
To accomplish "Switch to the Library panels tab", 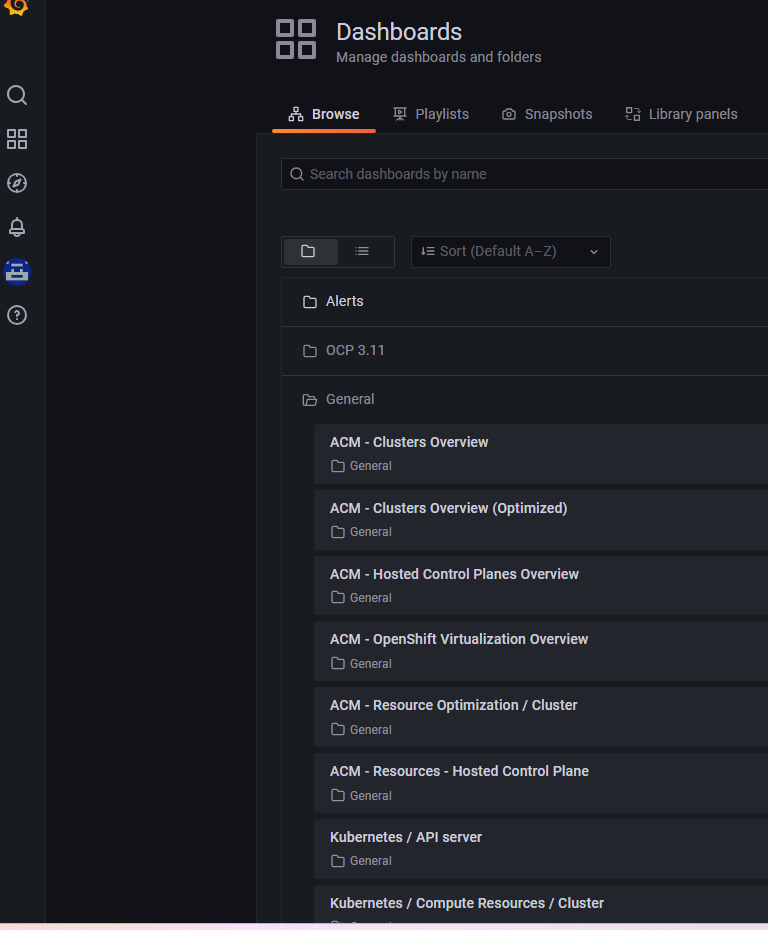I will pyautogui.click(x=681, y=114).
